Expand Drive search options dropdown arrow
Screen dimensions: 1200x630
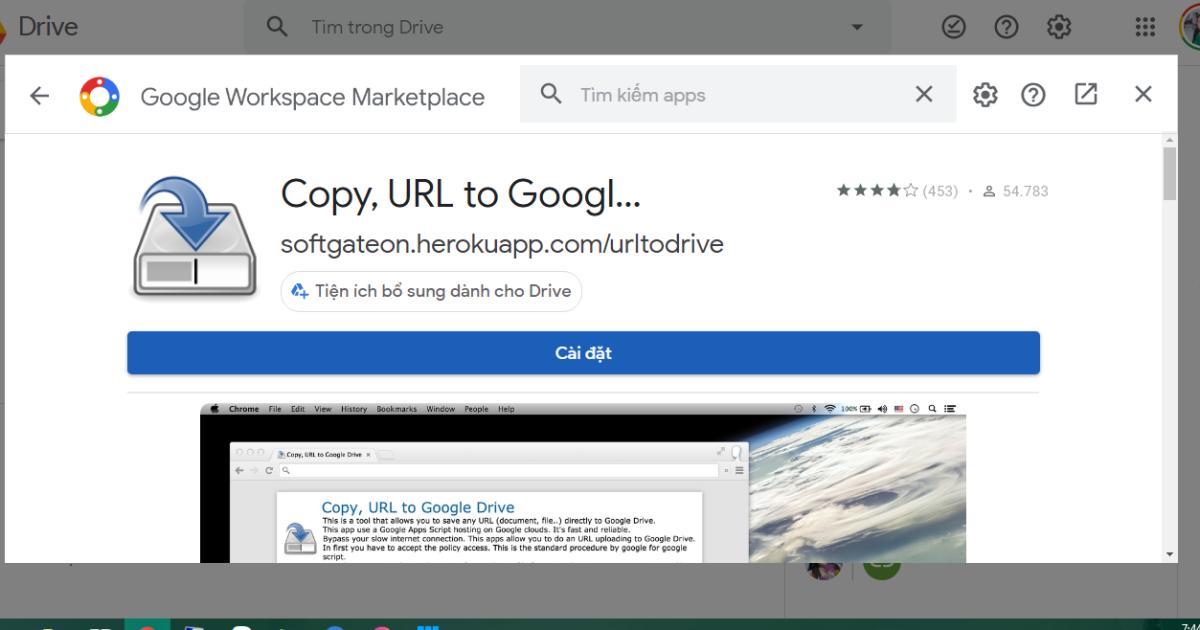coord(857,27)
